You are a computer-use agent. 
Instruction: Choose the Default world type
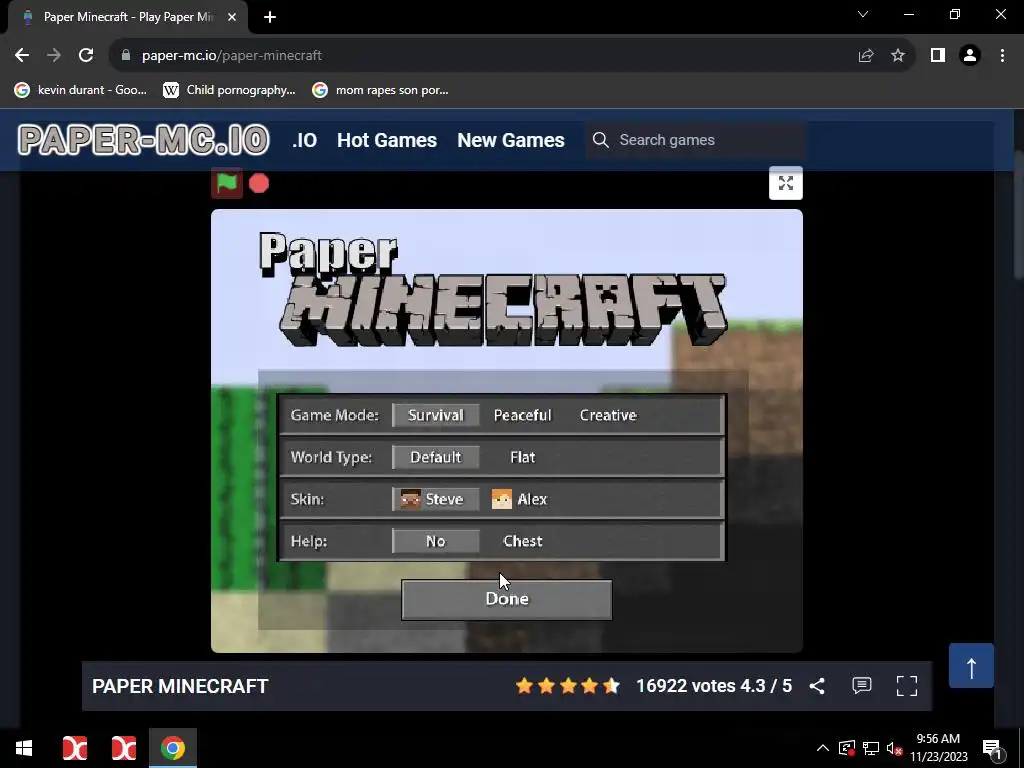point(436,457)
